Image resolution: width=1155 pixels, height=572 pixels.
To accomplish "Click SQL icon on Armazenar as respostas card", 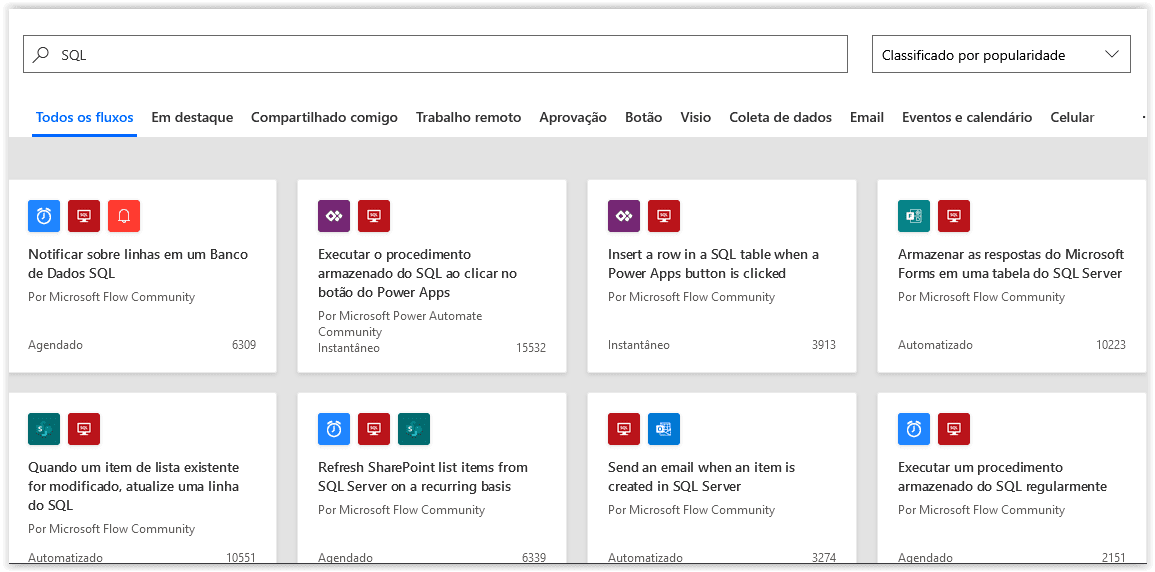I will click(x=954, y=216).
